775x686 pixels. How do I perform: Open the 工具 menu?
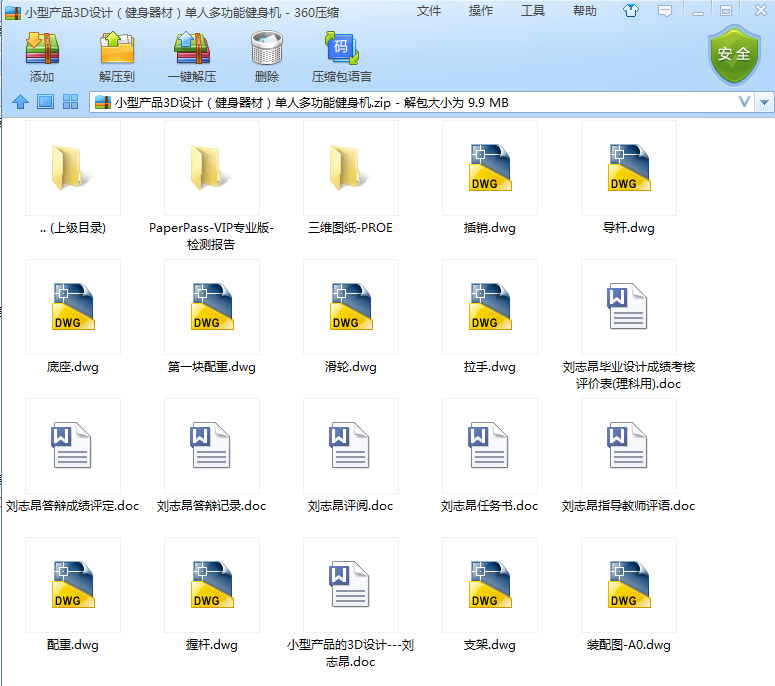point(533,11)
